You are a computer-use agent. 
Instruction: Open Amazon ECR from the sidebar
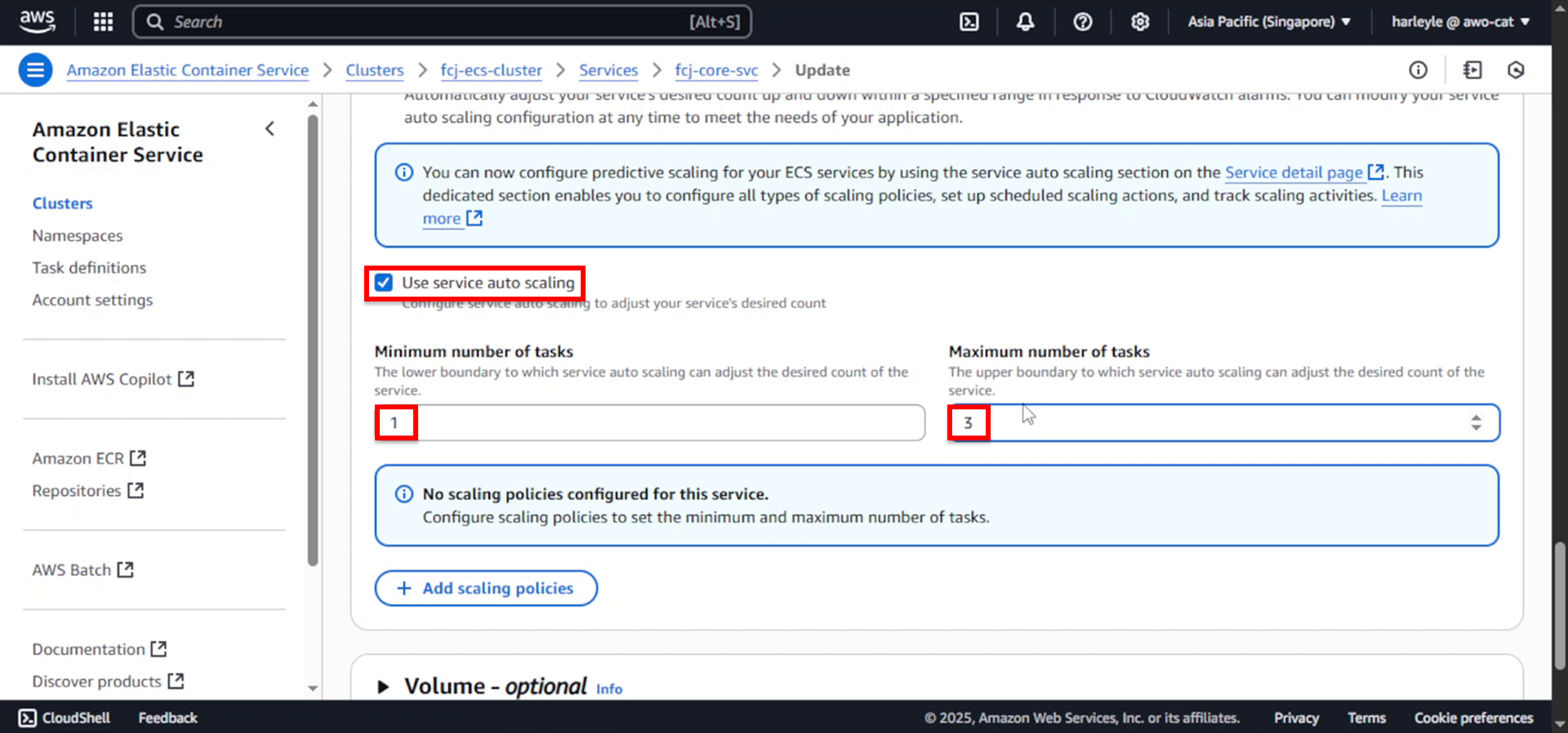pos(78,458)
